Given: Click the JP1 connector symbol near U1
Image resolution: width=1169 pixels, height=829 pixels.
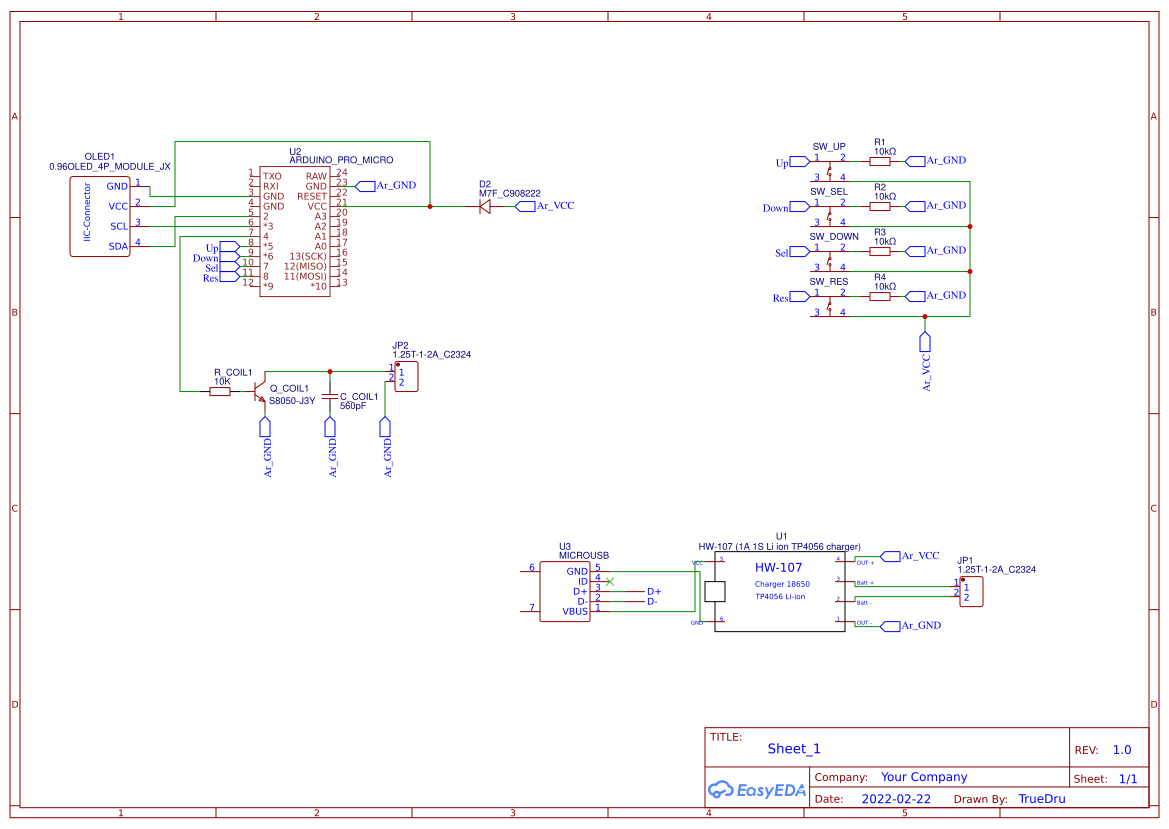Looking at the screenshot, I should (x=970, y=592).
